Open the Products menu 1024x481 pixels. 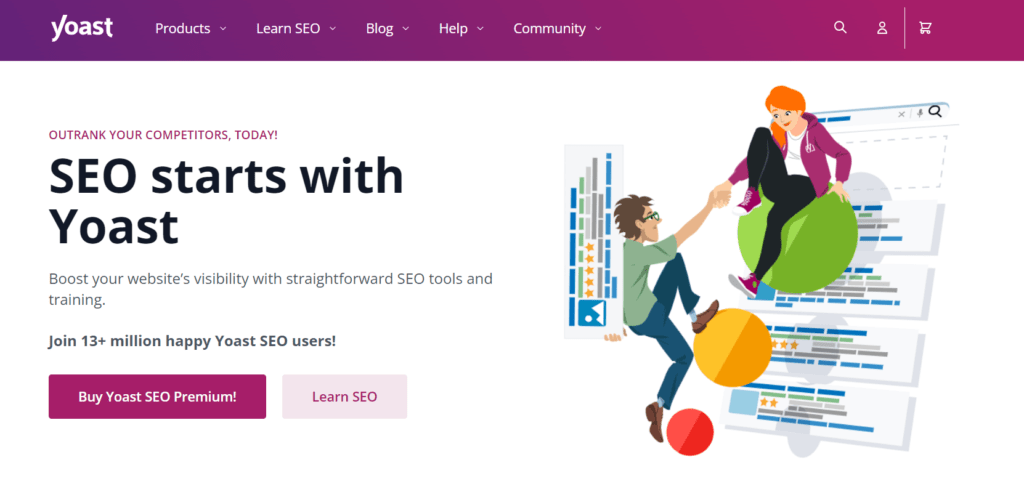coord(183,29)
